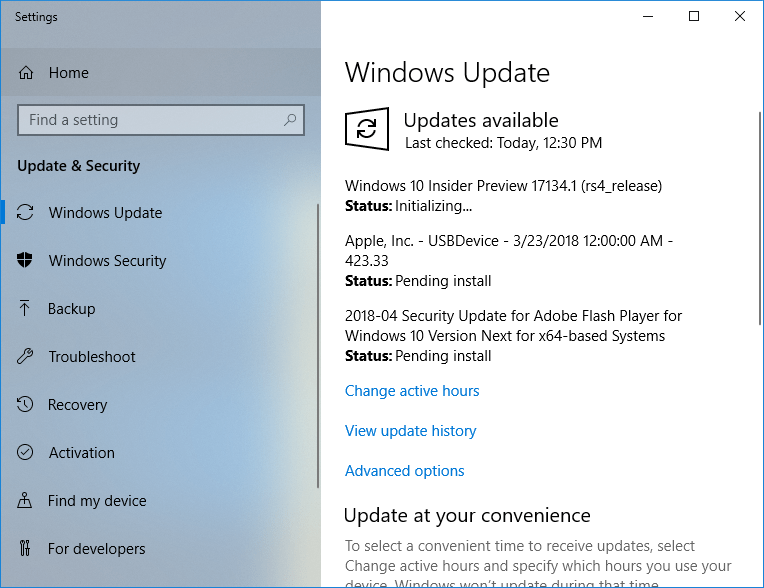Image resolution: width=764 pixels, height=588 pixels.
Task: Select Windows Update in the sidebar
Action: coord(159,212)
